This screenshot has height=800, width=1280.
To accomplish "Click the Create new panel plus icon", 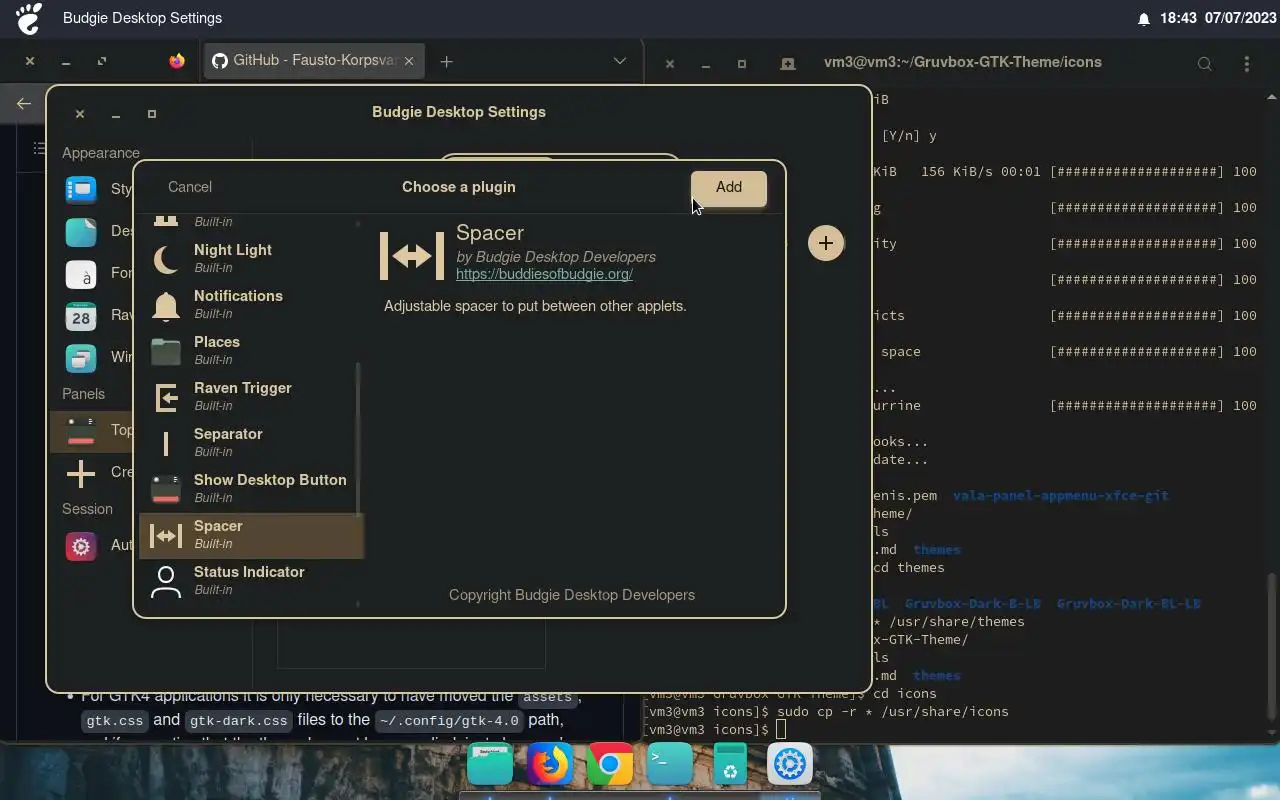I will click(81, 473).
